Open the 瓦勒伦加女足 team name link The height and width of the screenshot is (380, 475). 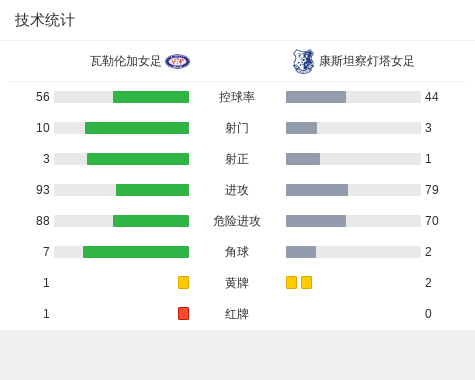126,61
